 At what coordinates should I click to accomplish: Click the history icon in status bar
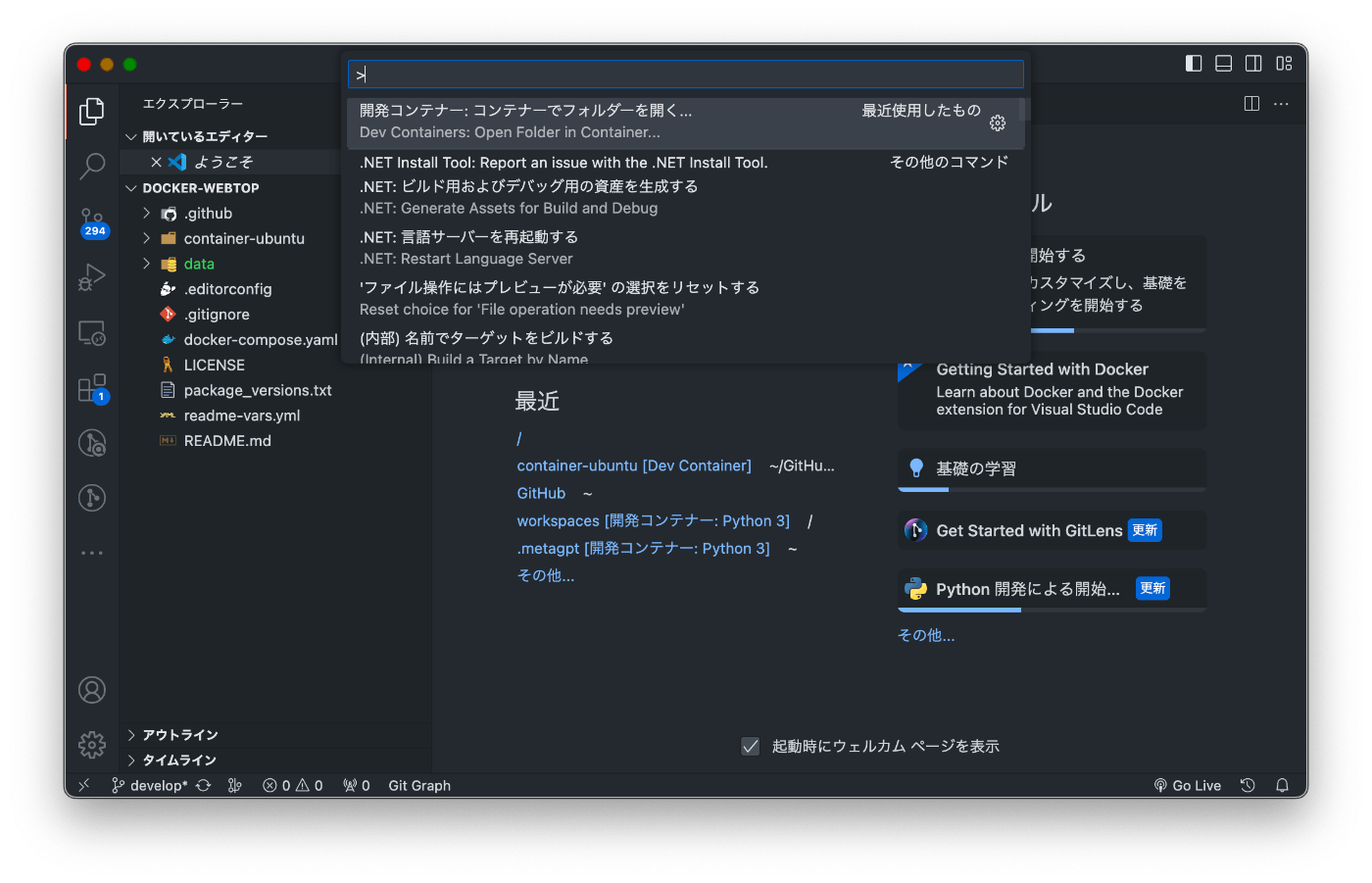click(x=1248, y=785)
